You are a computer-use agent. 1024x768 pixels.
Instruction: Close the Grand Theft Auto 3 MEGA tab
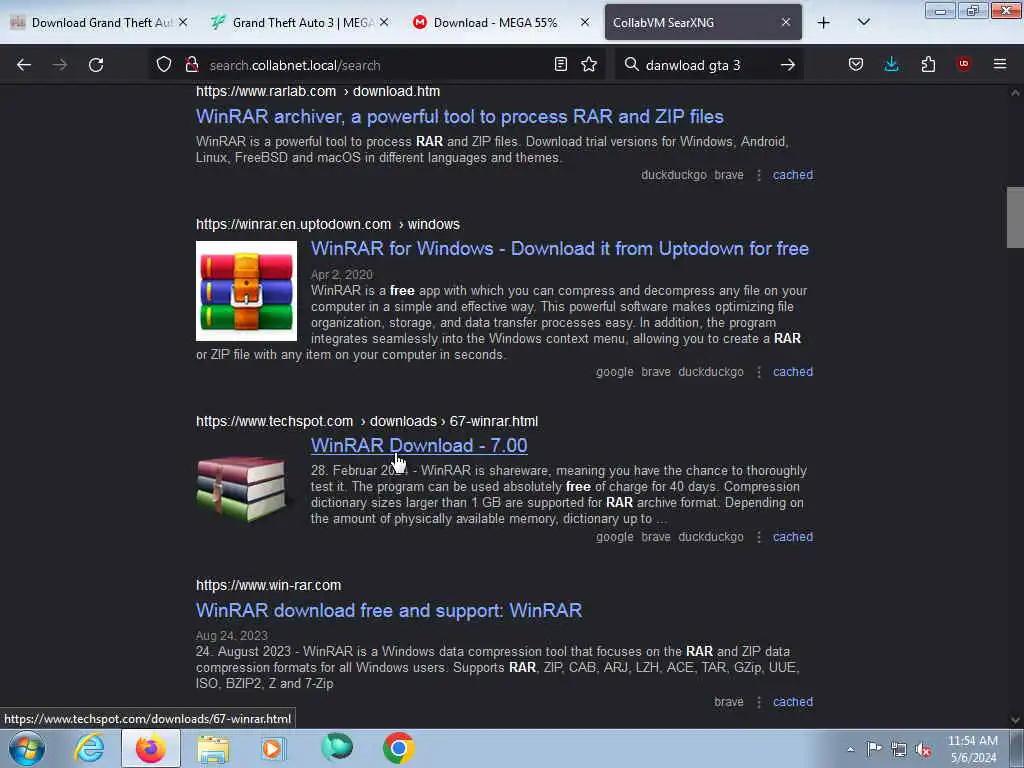click(x=384, y=23)
